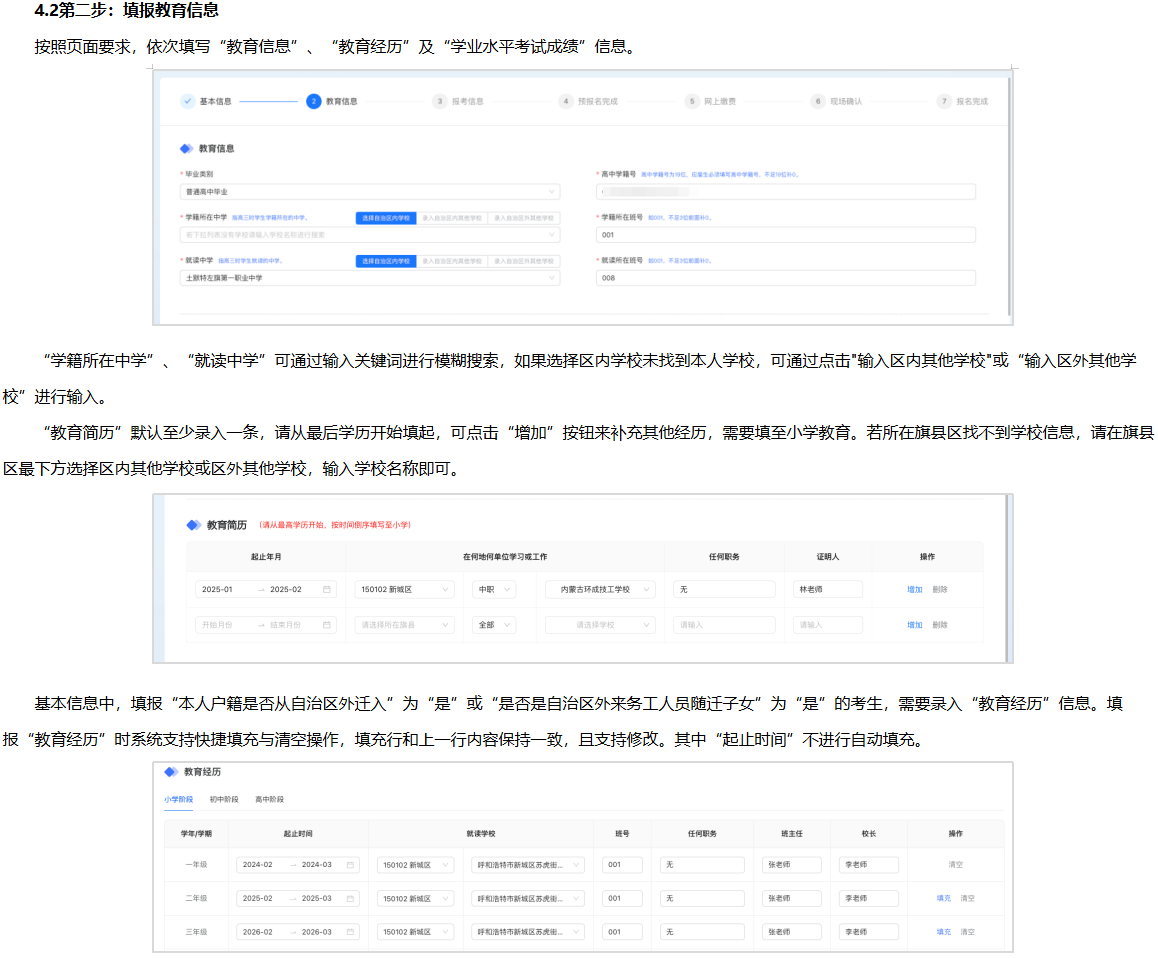Open the 中职 school type dropdown
Image resolution: width=1158 pixels, height=958 pixels.
[494, 590]
